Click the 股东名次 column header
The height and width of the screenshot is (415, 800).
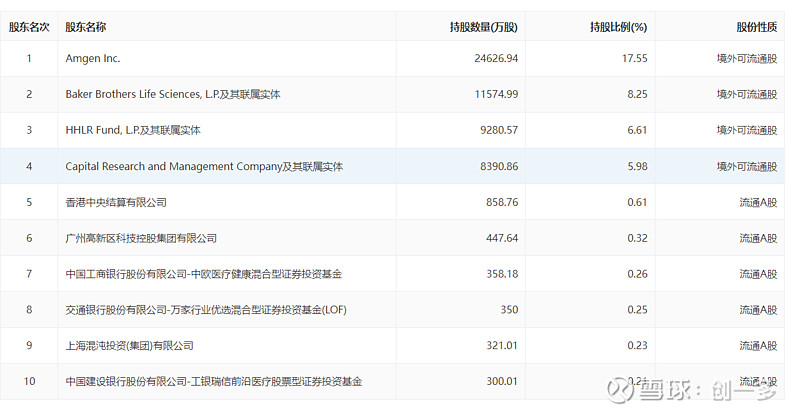coord(29,27)
